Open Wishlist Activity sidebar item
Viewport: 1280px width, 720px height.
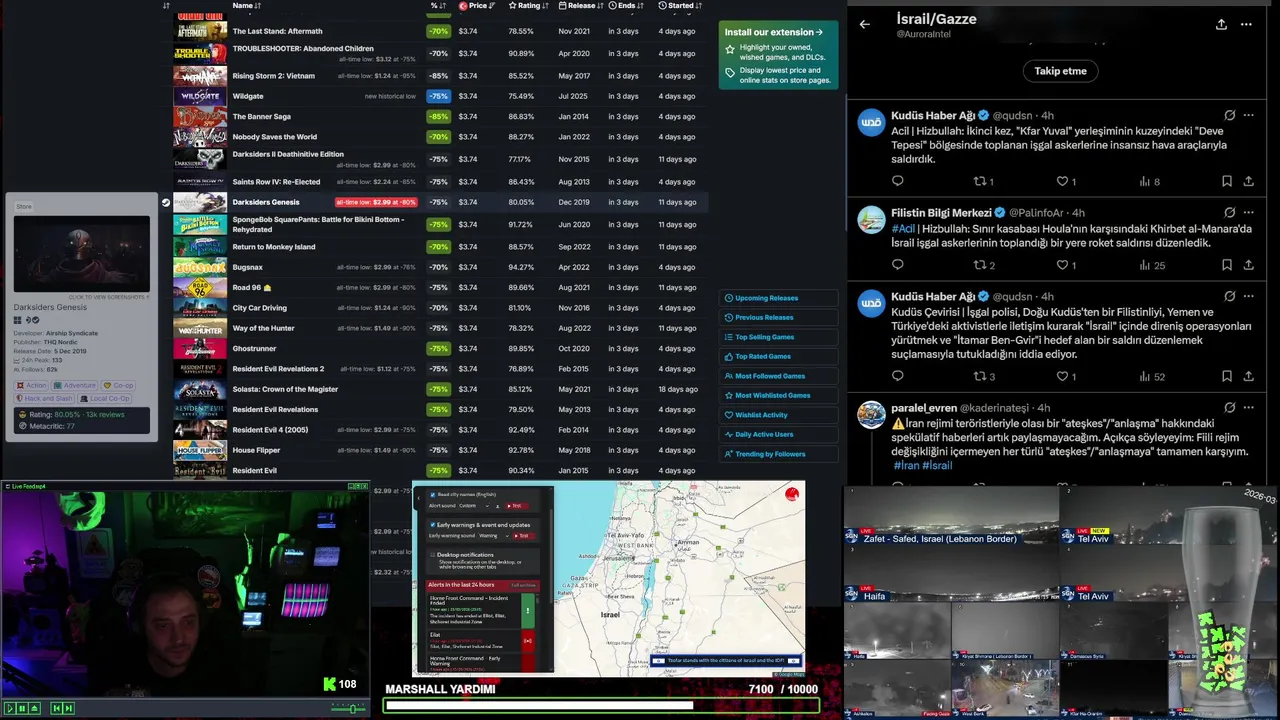tap(778, 415)
